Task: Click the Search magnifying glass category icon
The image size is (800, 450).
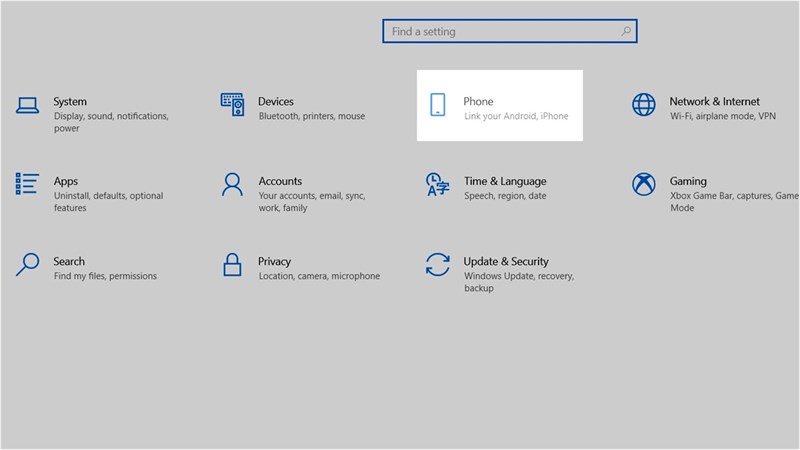Action: click(x=27, y=264)
